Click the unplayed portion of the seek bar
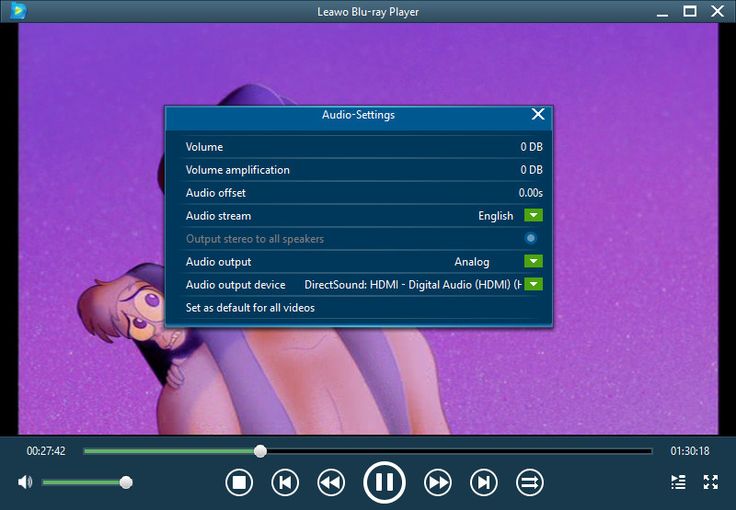 [x=459, y=451]
